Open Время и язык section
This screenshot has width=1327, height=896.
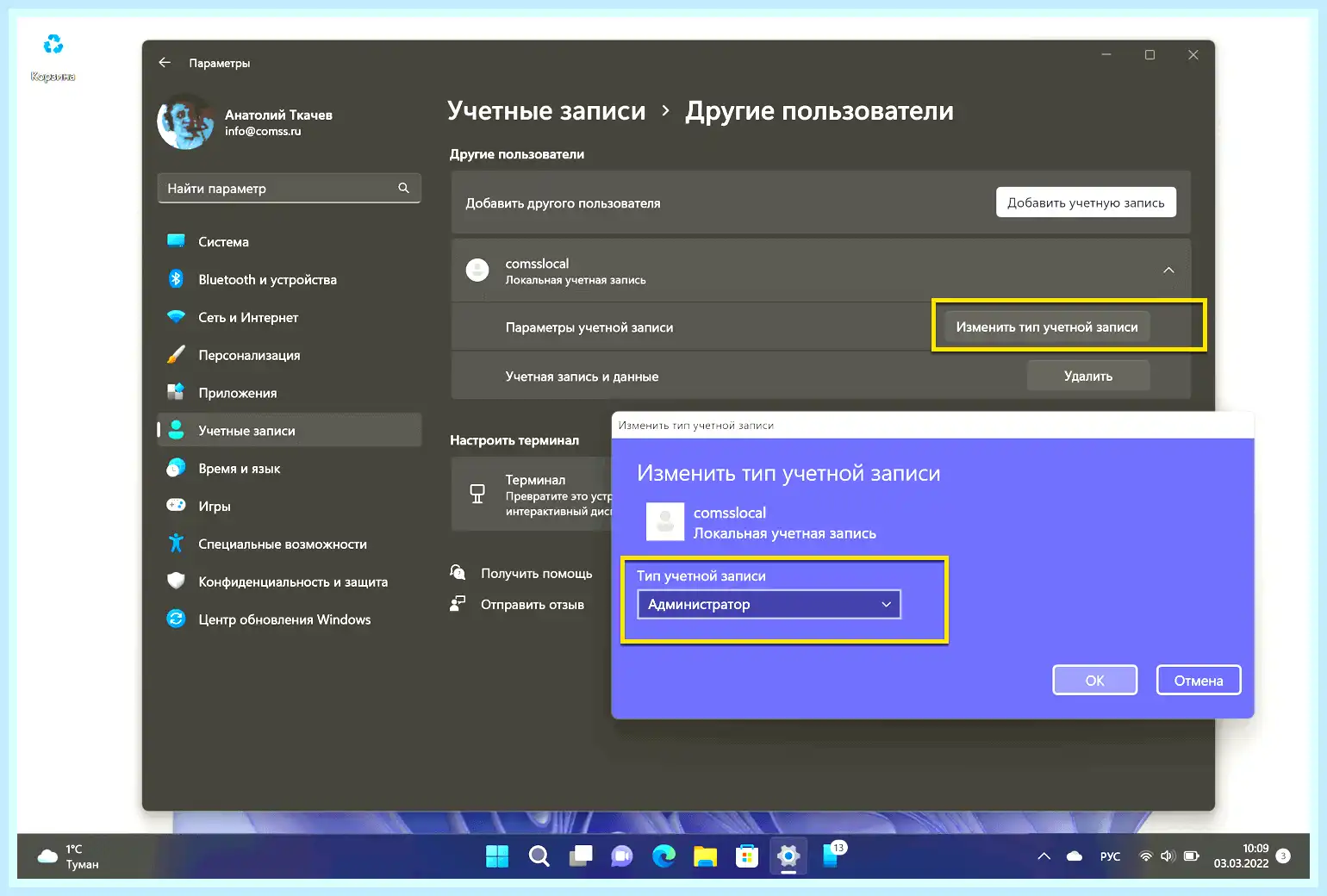pyautogui.click(x=289, y=469)
